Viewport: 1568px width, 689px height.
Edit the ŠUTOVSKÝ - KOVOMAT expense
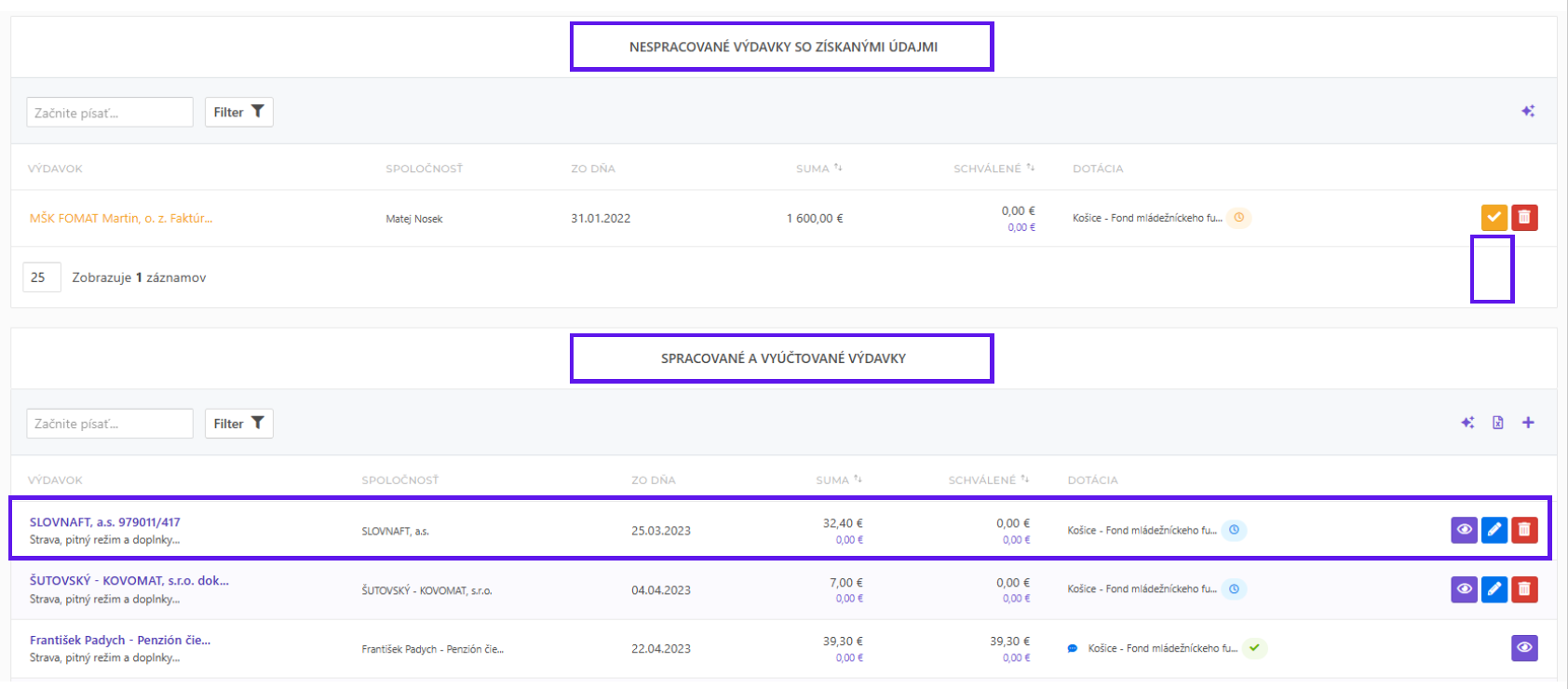coord(1494,589)
